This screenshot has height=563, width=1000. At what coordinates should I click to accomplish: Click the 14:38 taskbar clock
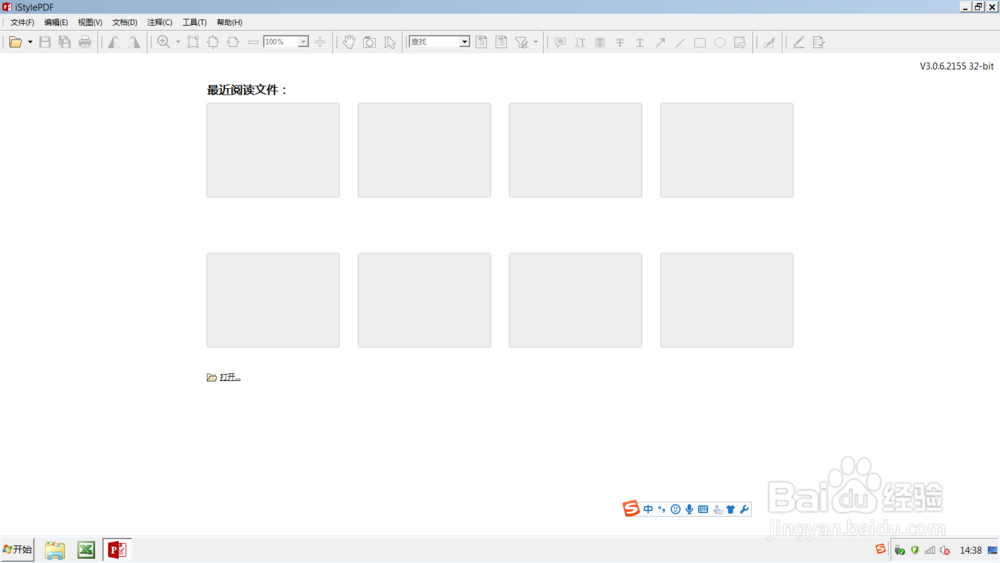click(x=971, y=550)
